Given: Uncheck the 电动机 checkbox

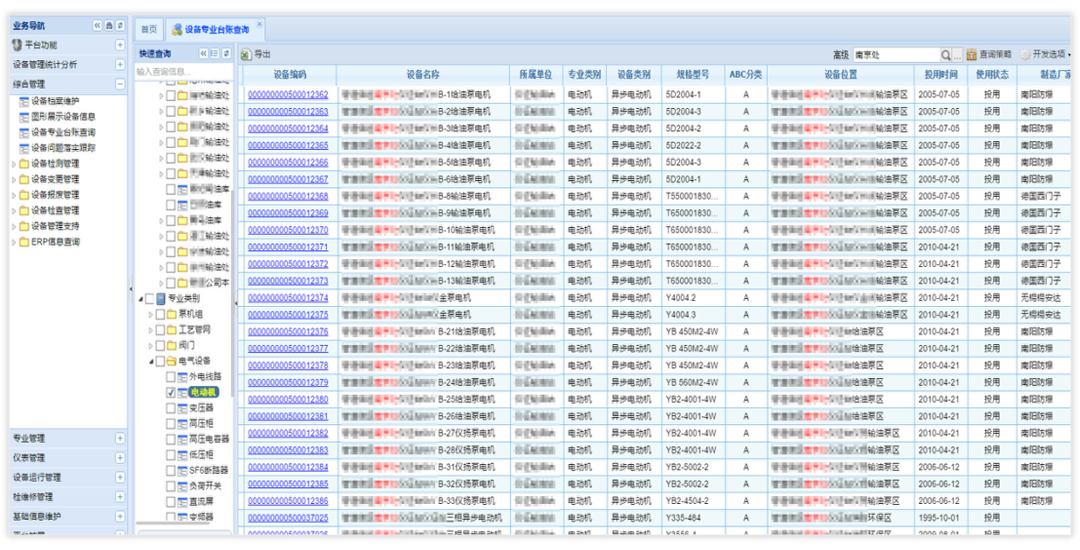Looking at the screenshot, I should coord(171,392).
